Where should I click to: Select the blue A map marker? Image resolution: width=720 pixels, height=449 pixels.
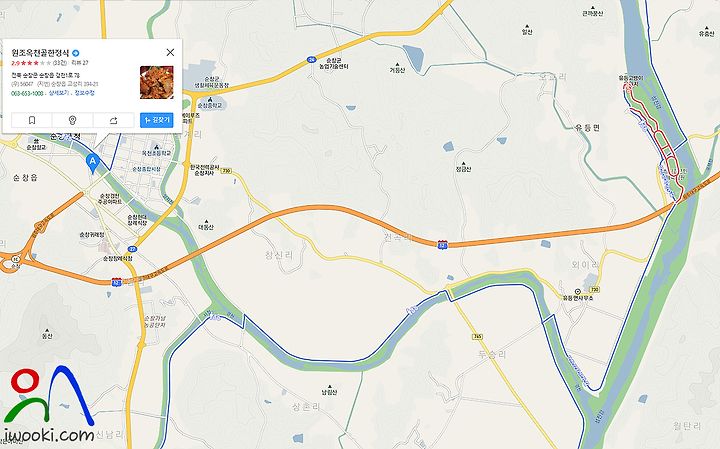[x=93, y=163]
